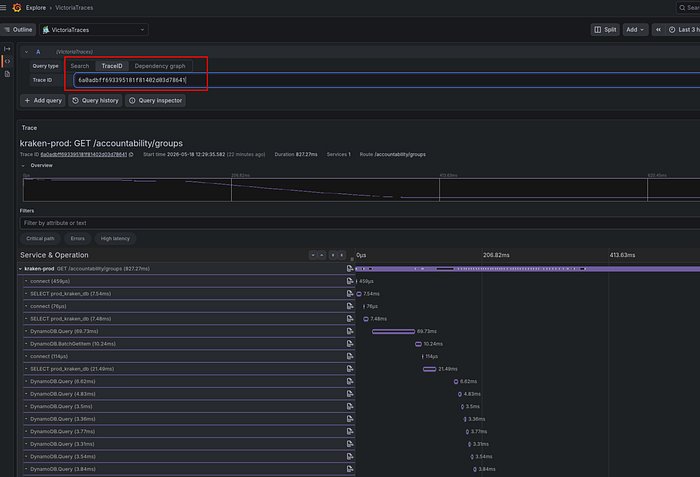Open Query history
Image resolution: width=700 pixels, height=477 pixels.
pos(95,100)
